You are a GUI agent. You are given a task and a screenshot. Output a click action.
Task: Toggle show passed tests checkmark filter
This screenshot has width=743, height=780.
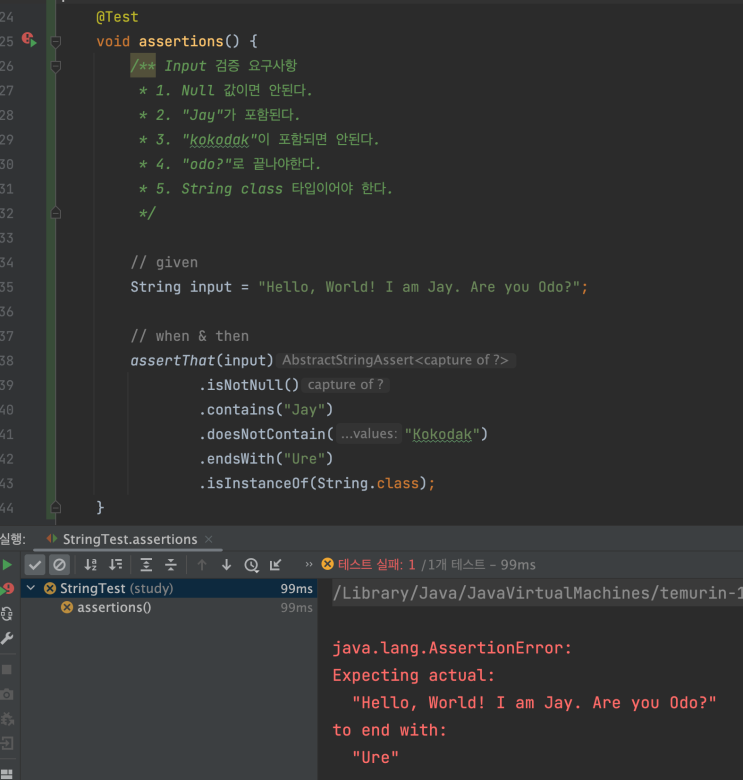click(x=35, y=565)
